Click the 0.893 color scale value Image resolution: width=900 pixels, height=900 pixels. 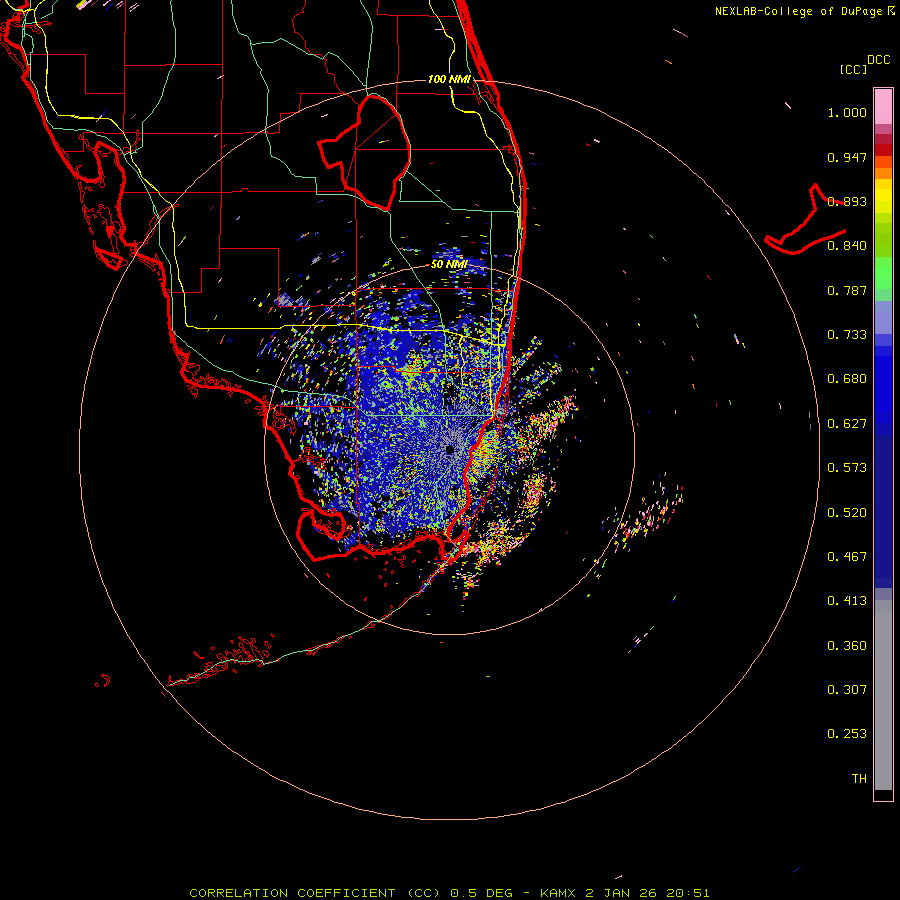[x=847, y=201]
